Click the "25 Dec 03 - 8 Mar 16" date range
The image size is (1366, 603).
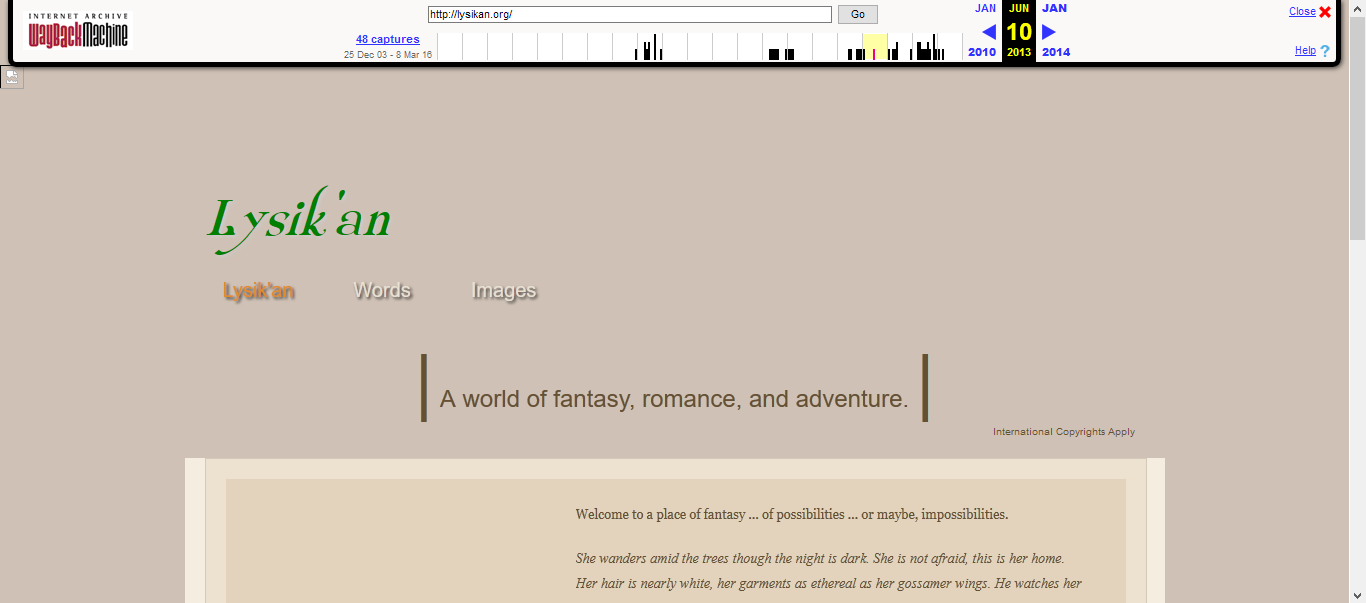click(388, 55)
